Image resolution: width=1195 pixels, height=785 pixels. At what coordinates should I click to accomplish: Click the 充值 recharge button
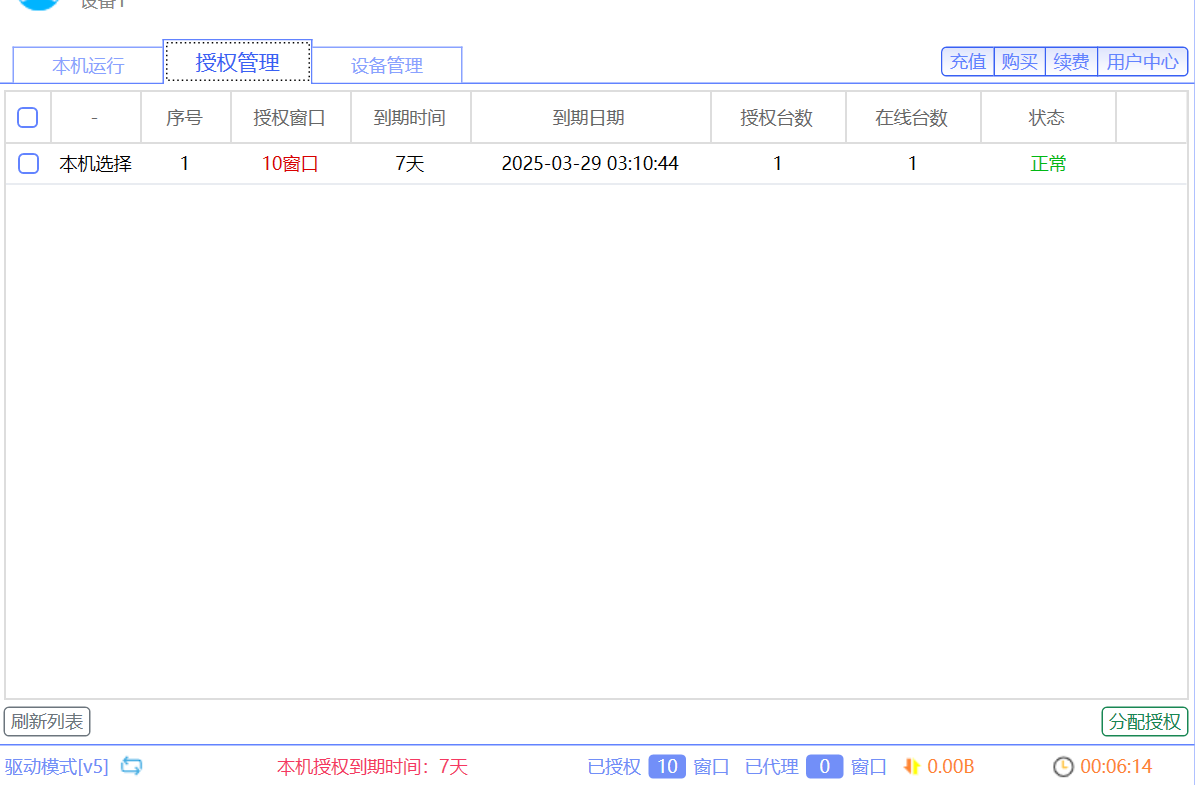pos(967,62)
